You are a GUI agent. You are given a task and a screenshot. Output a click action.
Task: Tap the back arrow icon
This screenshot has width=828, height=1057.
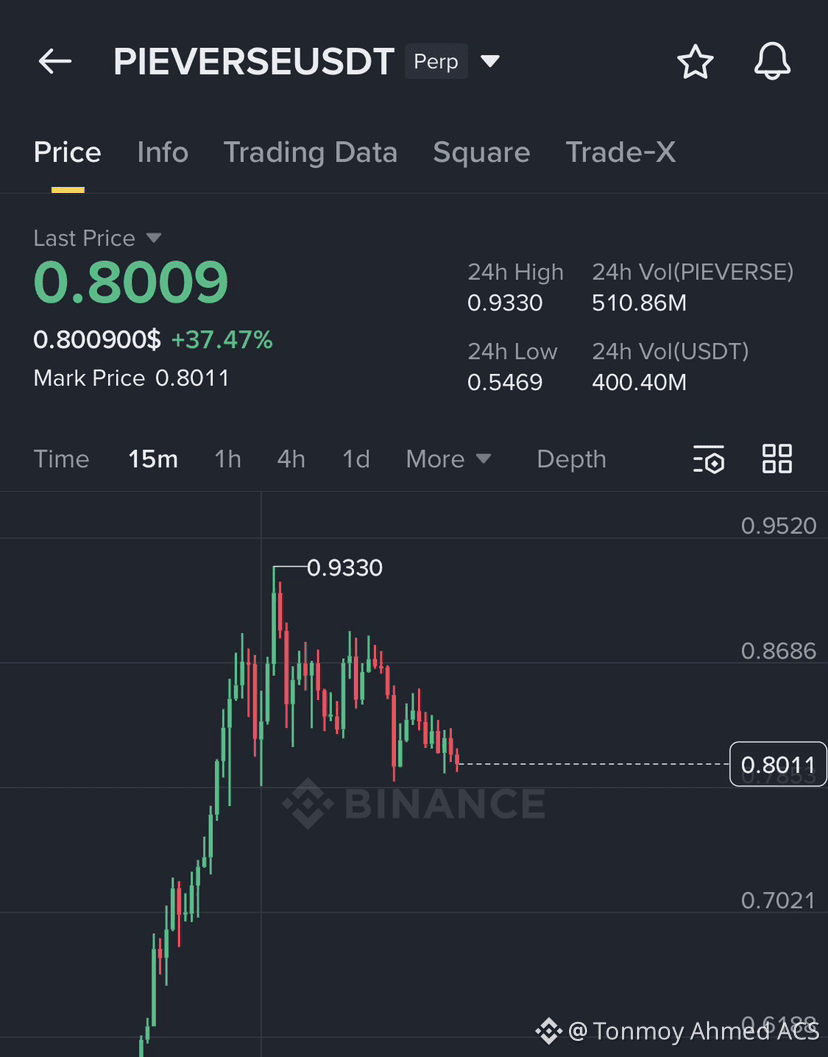coord(55,61)
